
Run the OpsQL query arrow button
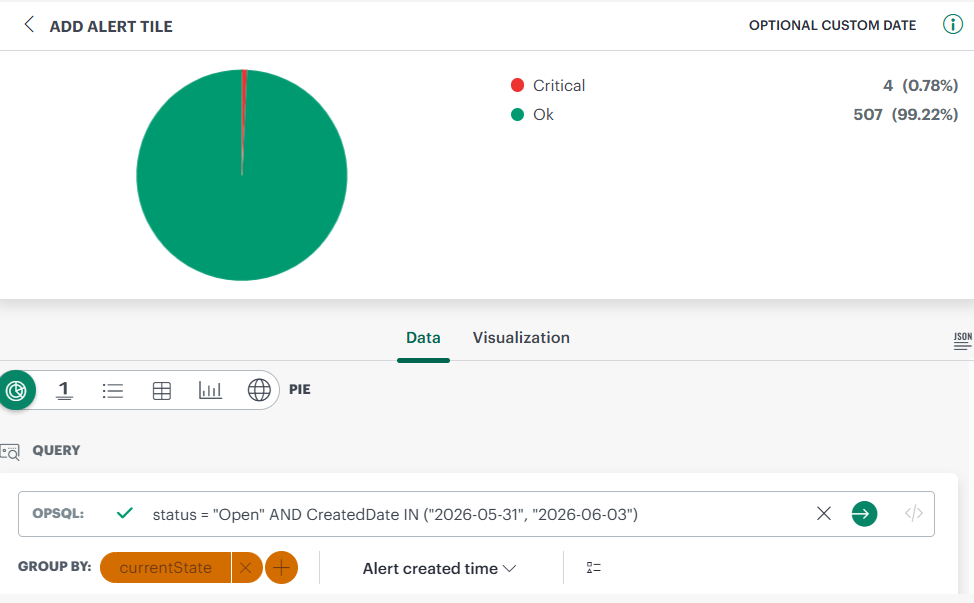[864, 514]
